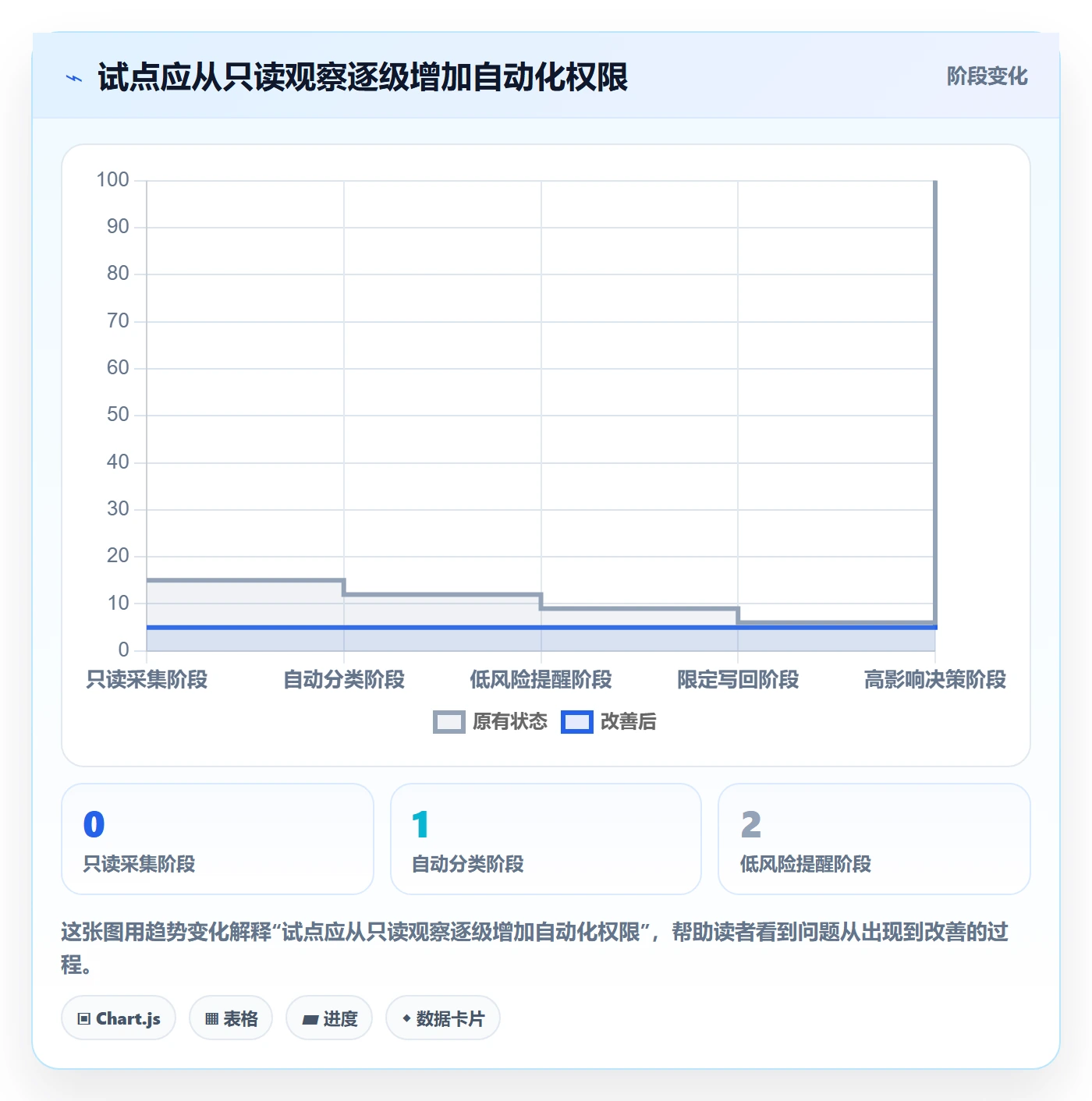Click the bar icon in 进度 chip
This screenshot has height=1101, width=1092.
pos(310,1020)
